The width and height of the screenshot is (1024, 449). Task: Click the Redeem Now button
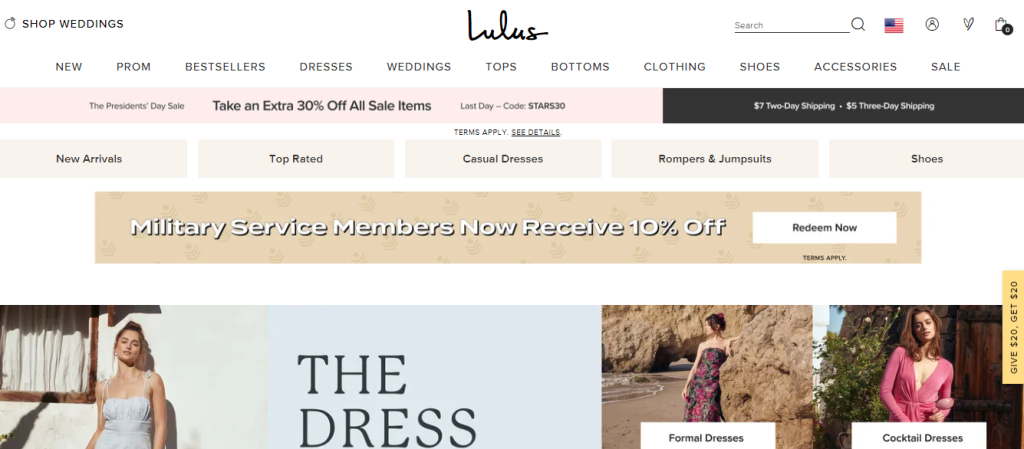click(824, 228)
